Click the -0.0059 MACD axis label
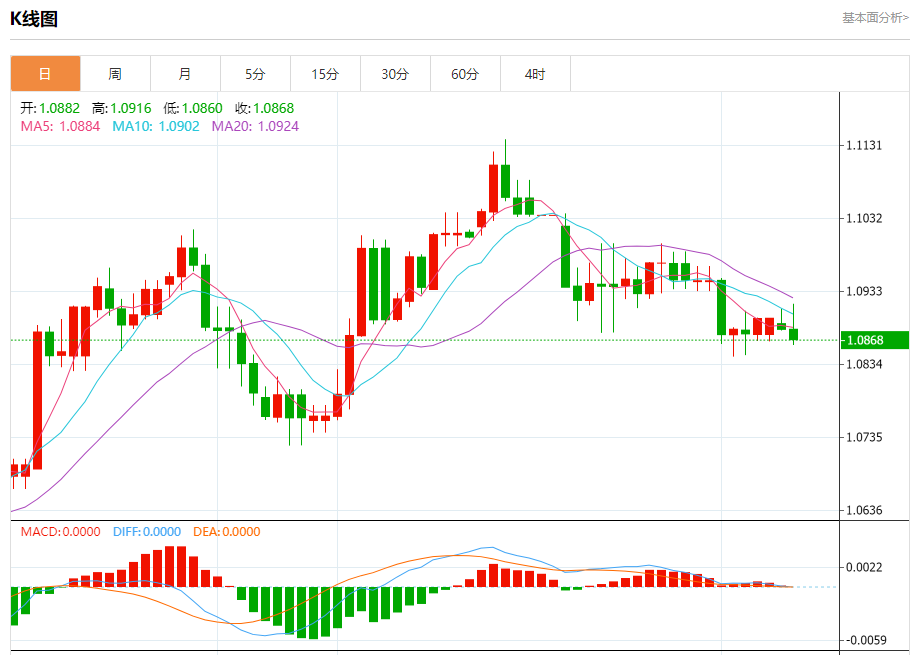Screen dimensions: 917x655 864,640
